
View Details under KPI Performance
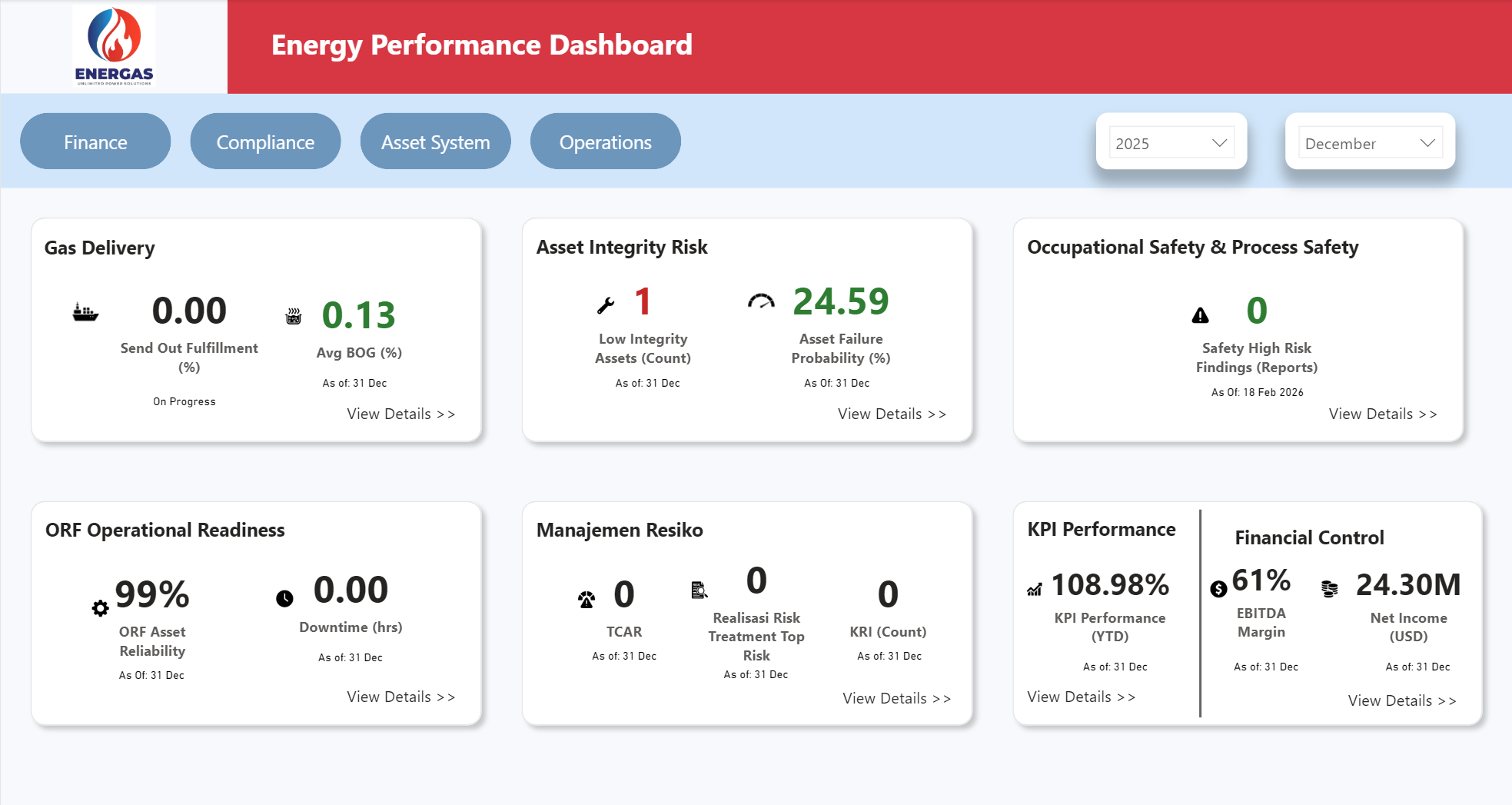click(x=1082, y=697)
